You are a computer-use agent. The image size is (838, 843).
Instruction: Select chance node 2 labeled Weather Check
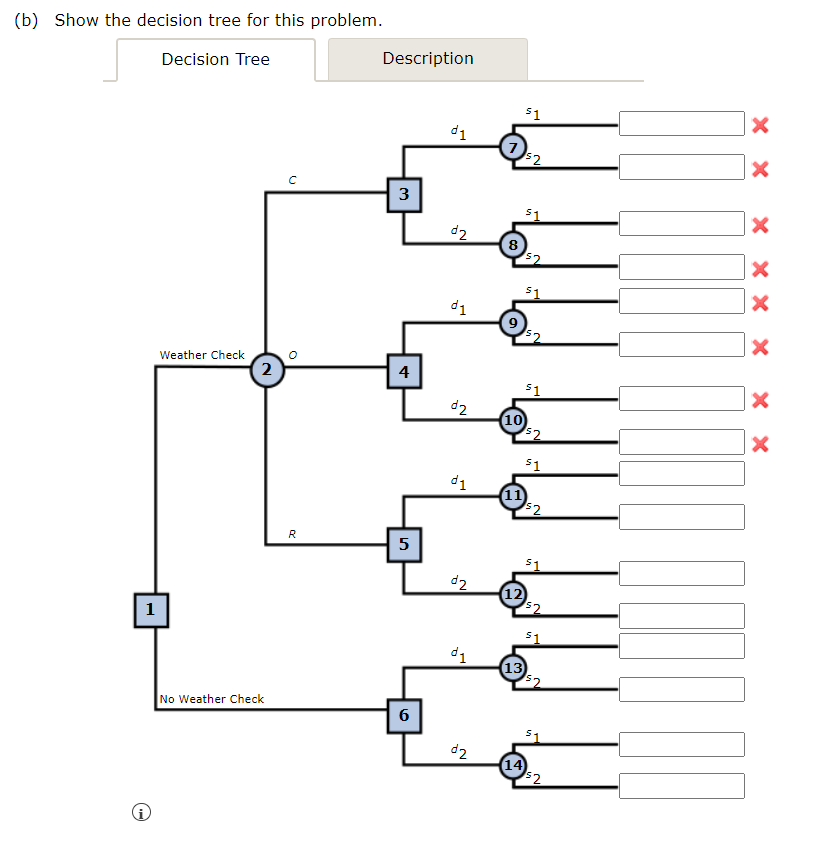coord(266,370)
